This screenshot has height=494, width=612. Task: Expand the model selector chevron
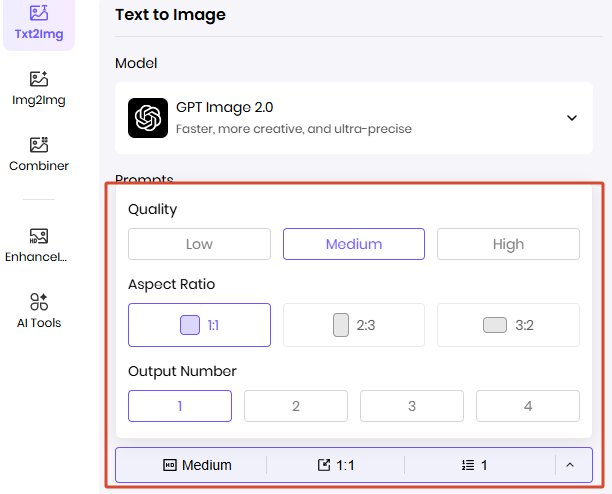572,118
